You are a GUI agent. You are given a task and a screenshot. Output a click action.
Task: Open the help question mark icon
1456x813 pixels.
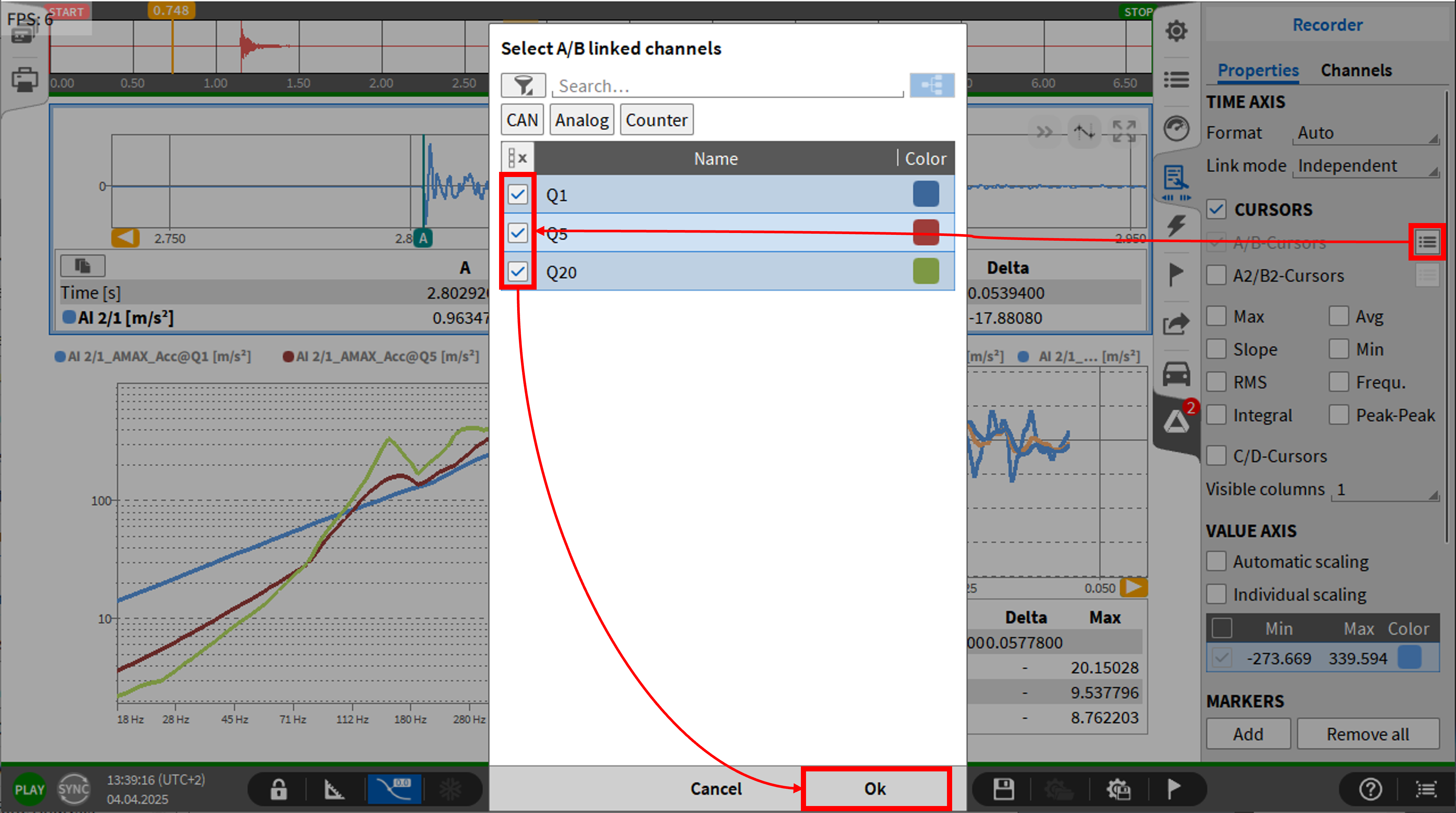[1370, 789]
